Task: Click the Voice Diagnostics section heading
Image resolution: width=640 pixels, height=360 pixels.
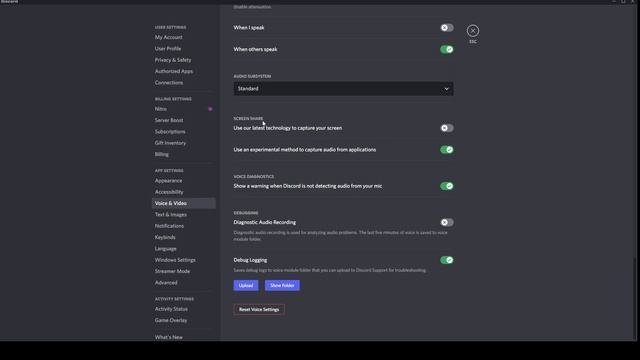Action: (x=253, y=177)
